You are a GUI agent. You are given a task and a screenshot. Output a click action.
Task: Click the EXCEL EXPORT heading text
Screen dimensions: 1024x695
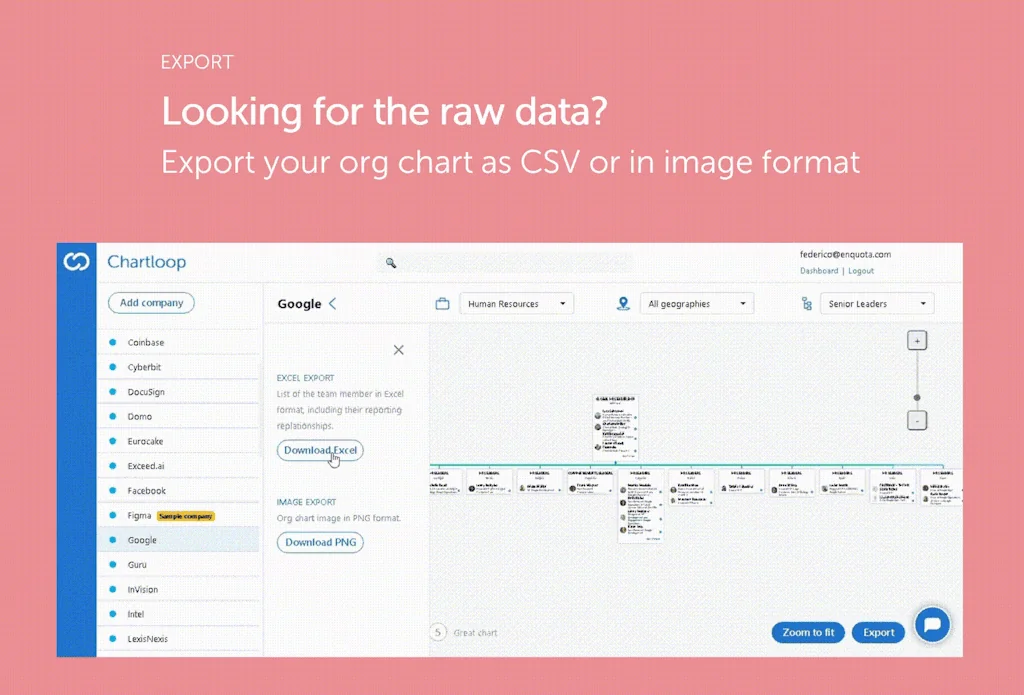[x=305, y=378]
